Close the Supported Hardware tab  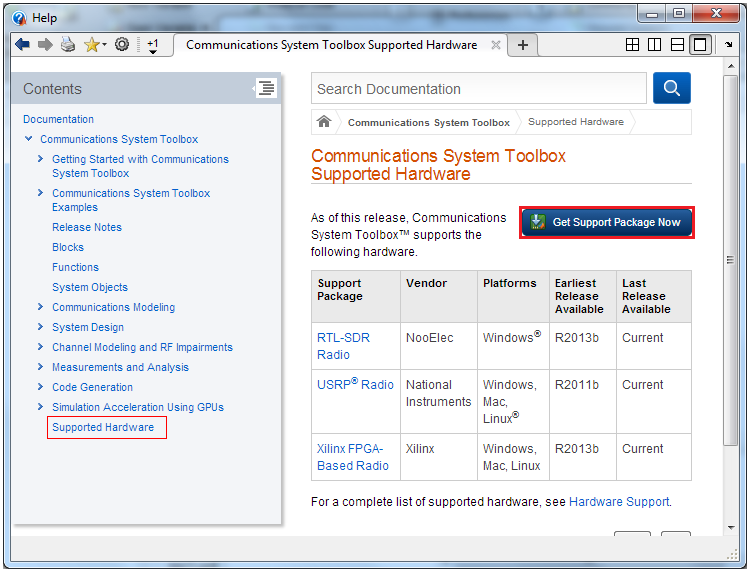click(x=496, y=45)
